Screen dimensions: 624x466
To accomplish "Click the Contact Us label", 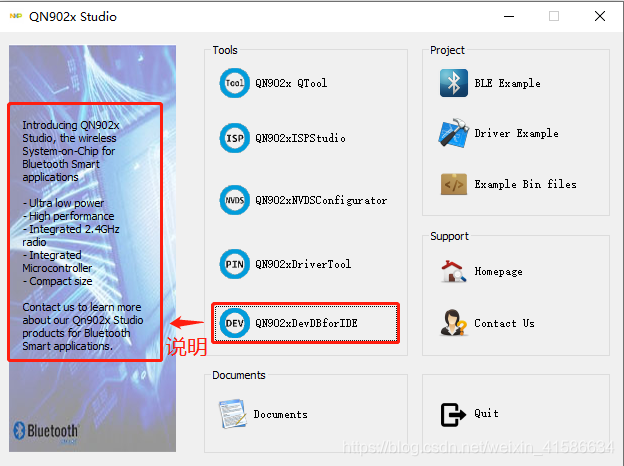I will [x=504, y=323].
